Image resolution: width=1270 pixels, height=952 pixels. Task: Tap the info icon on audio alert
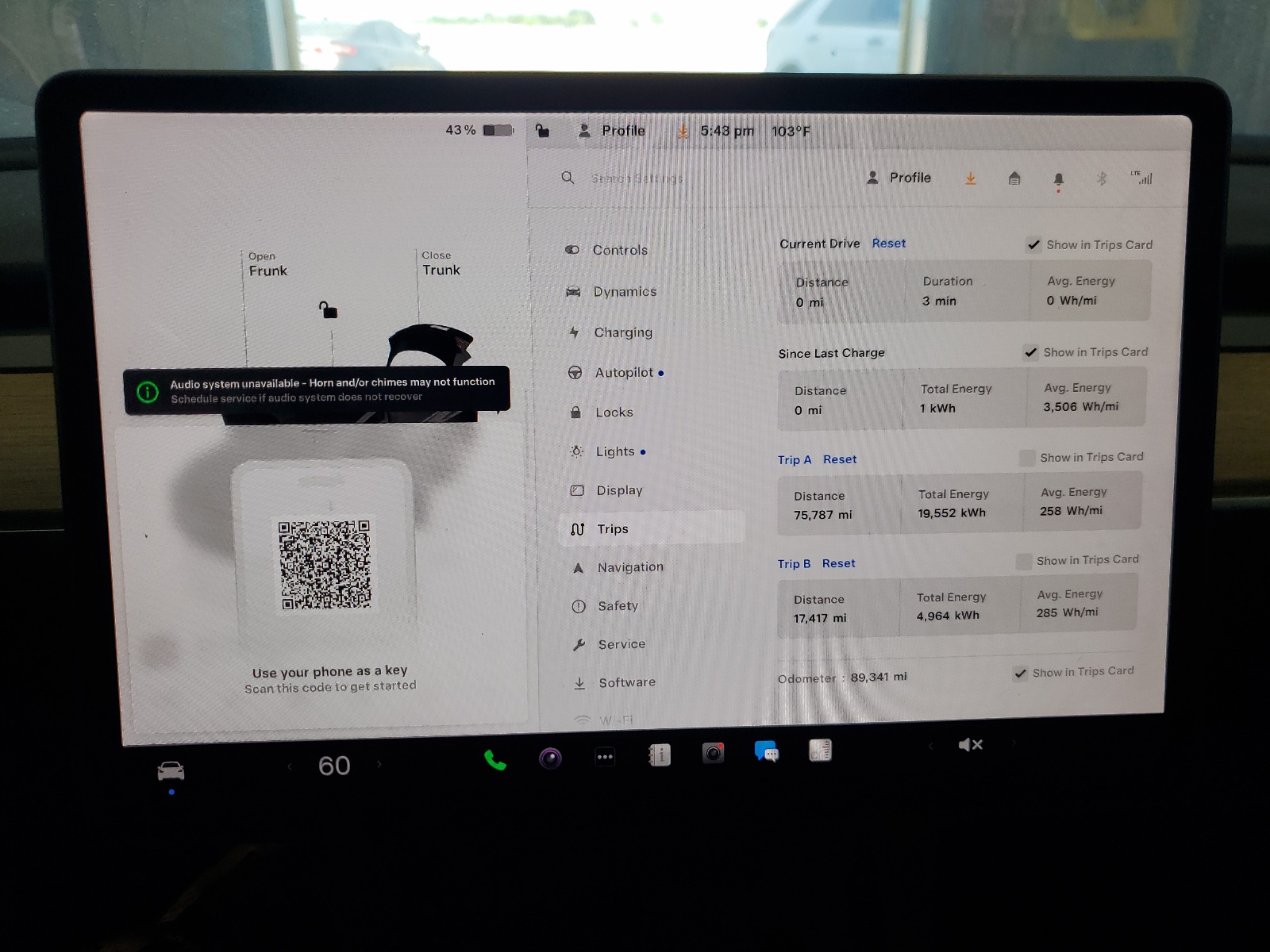148,391
